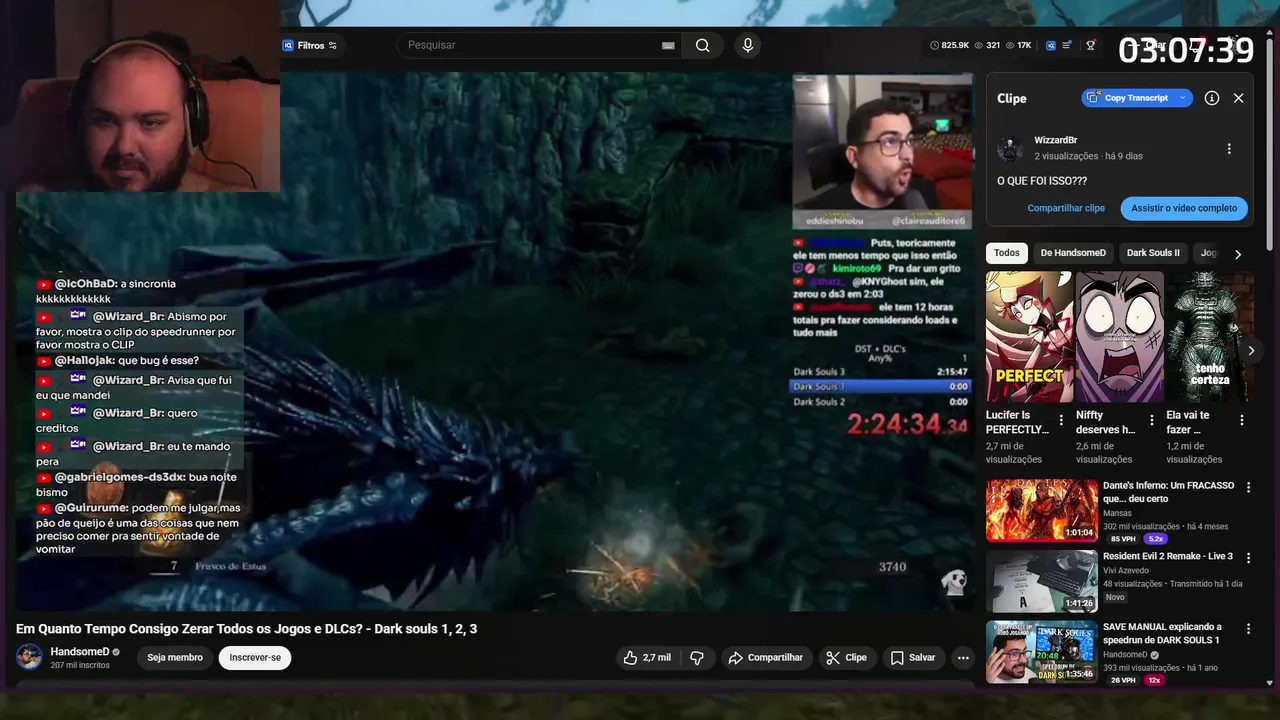Dislike the video with thumbs-down
This screenshot has width=1280, height=720.
697,658
